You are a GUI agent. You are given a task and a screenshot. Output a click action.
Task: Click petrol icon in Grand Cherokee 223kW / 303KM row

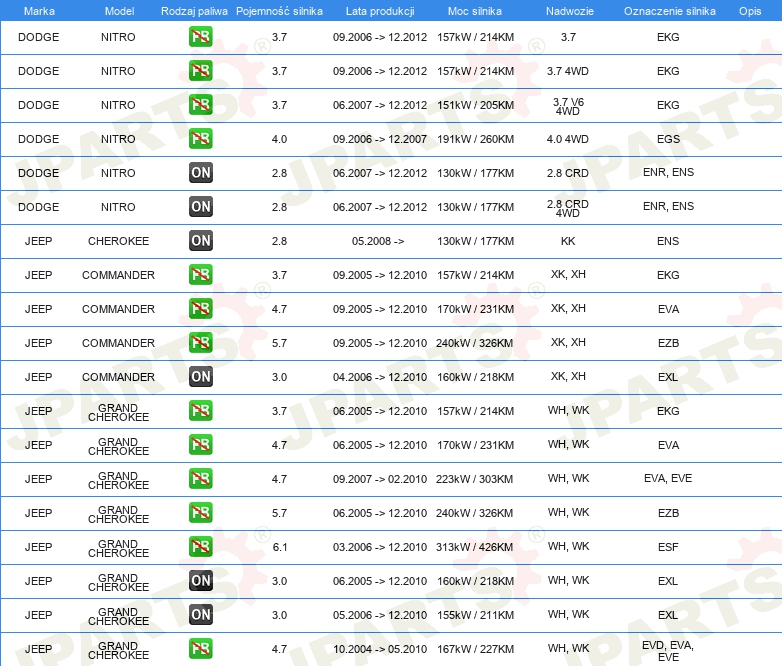[x=200, y=478]
